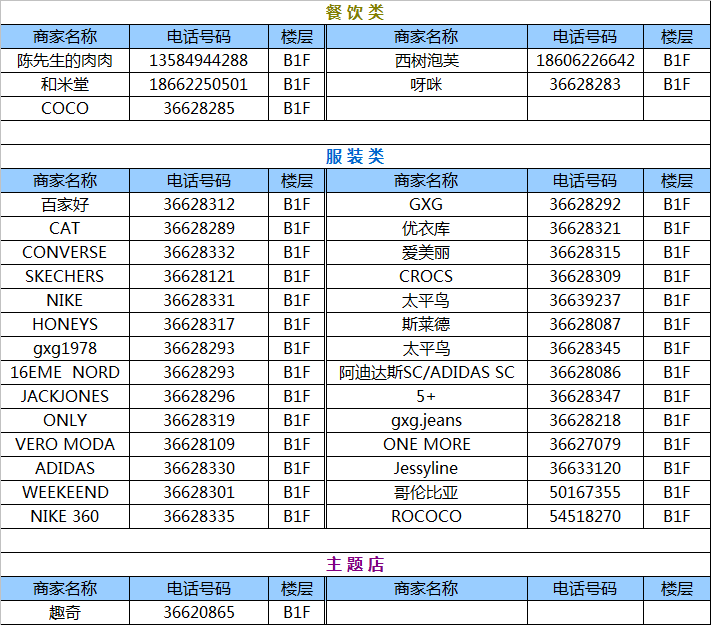Click the gxg.jeans merchant name
The height and width of the screenshot is (625, 711).
point(427,421)
